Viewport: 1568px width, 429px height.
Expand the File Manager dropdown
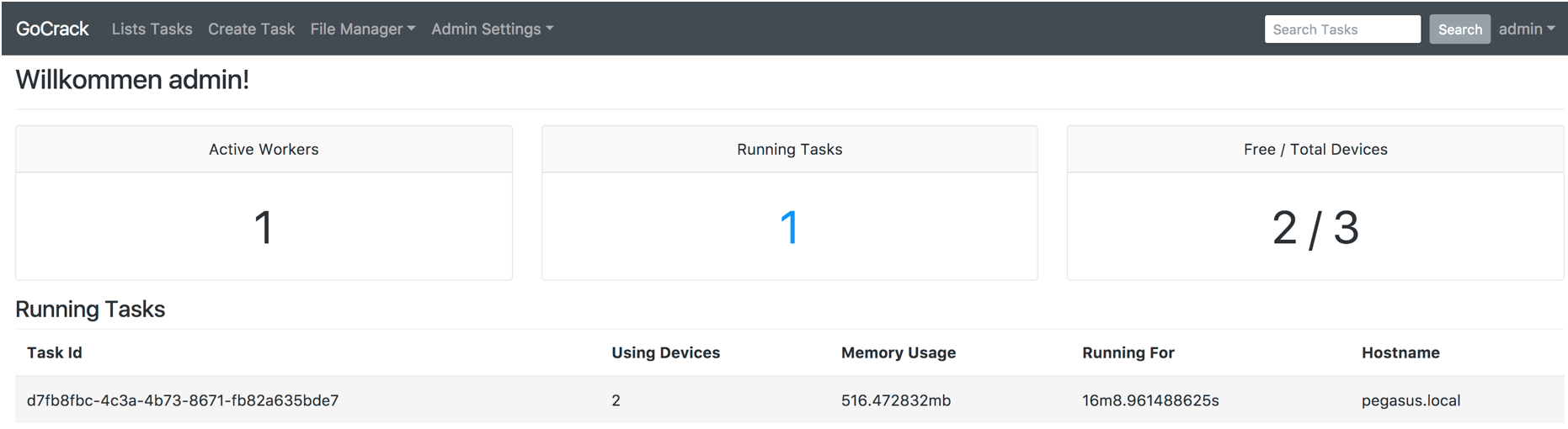(x=362, y=29)
